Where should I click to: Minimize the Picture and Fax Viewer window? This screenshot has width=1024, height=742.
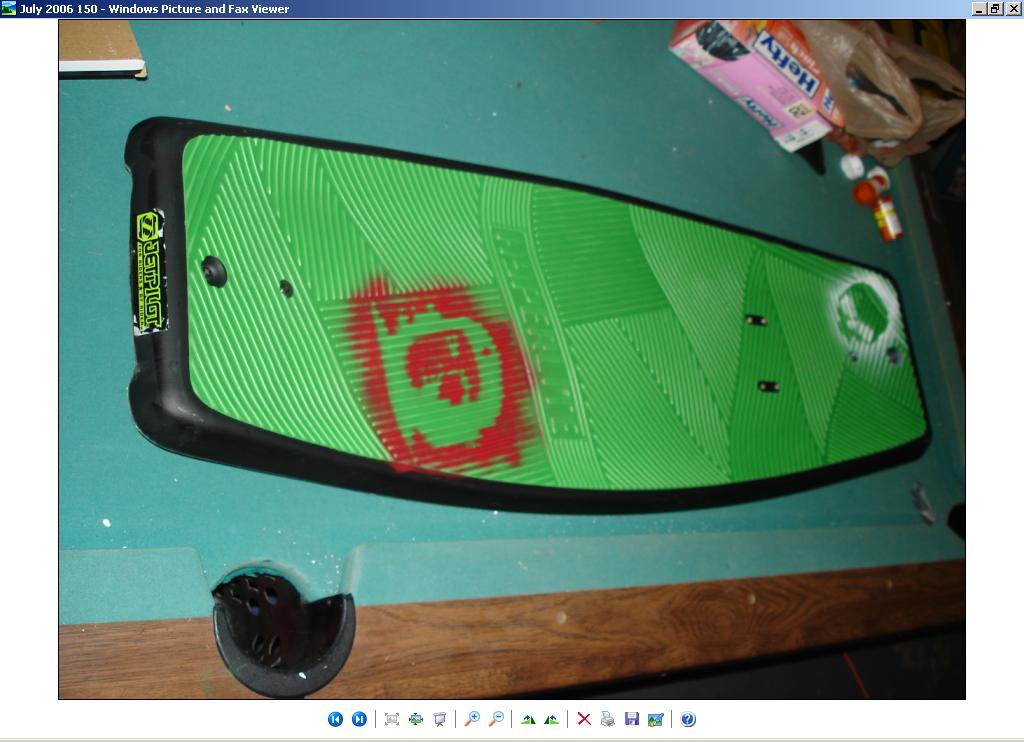click(979, 9)
